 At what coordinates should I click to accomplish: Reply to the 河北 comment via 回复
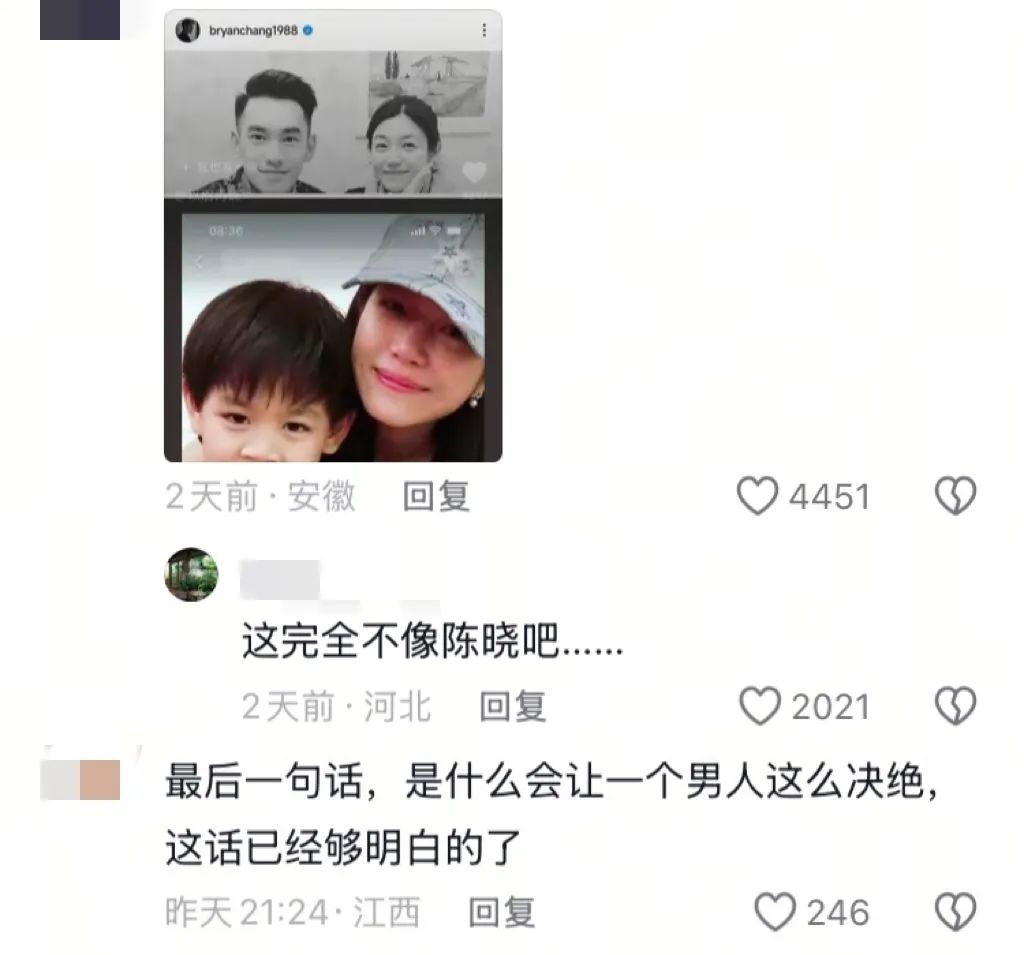513,707
